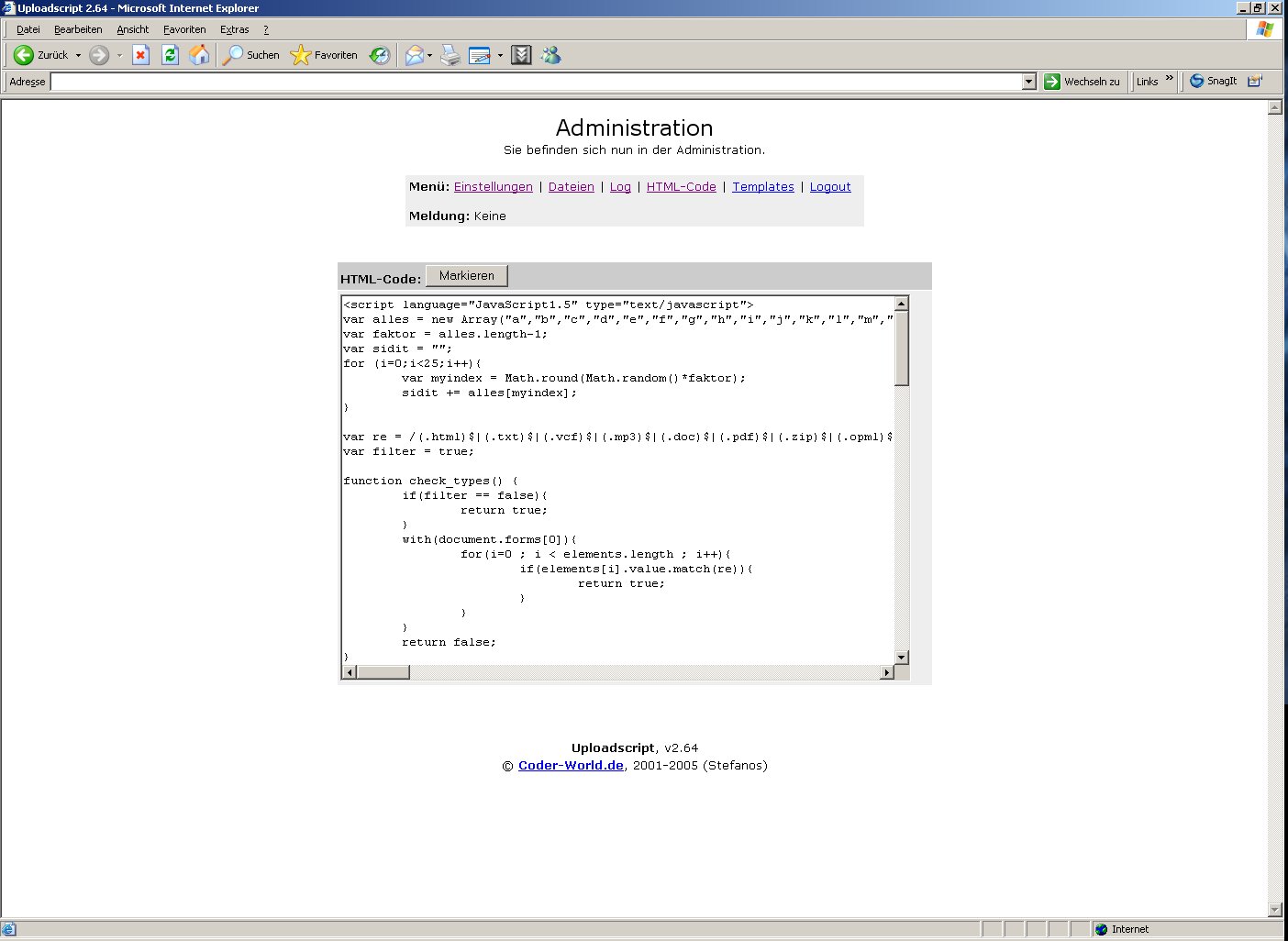Go back with the Zurück button
The width and height of the screenshot is (1288, 941).
coord(42,55)
